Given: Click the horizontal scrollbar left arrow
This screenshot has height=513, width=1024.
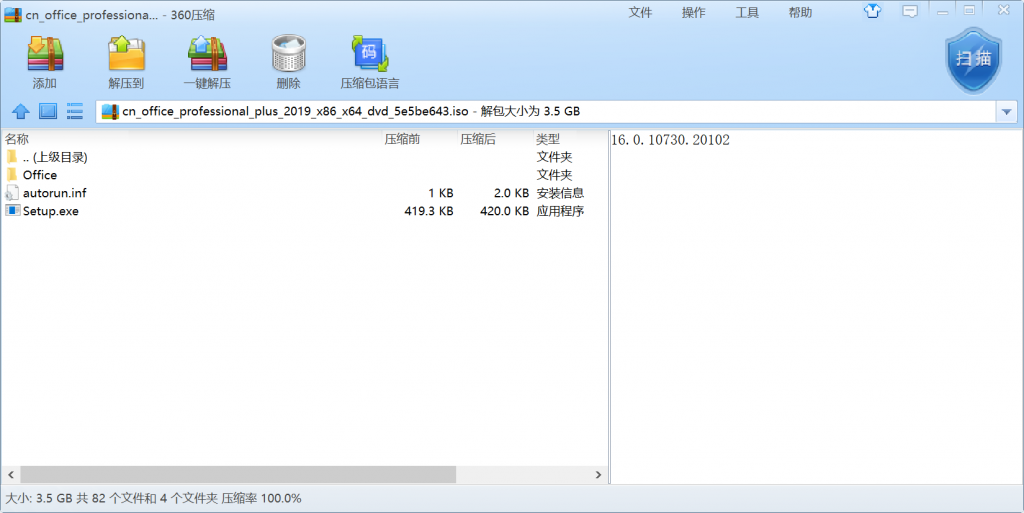Looking at the screenshot, I should (10, 474).
